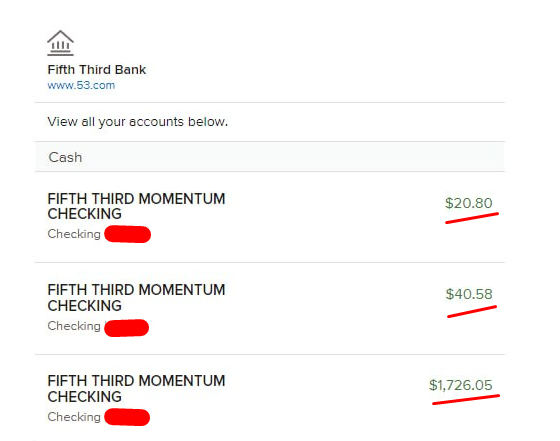The height and width of the screenshot is (441, 560).
Task: Click the Checking label under second account
Action: (x=74, y=326)
